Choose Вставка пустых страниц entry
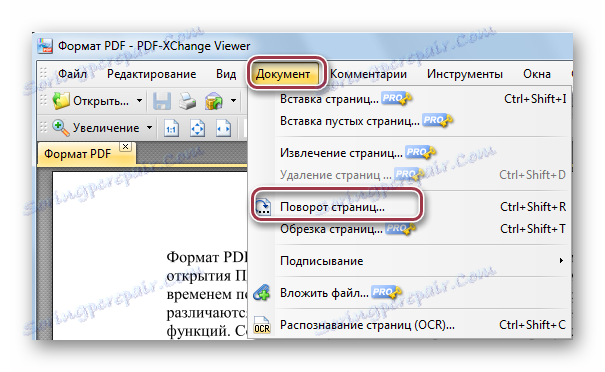This screenshot has height=372, width=605. point(410,121)
